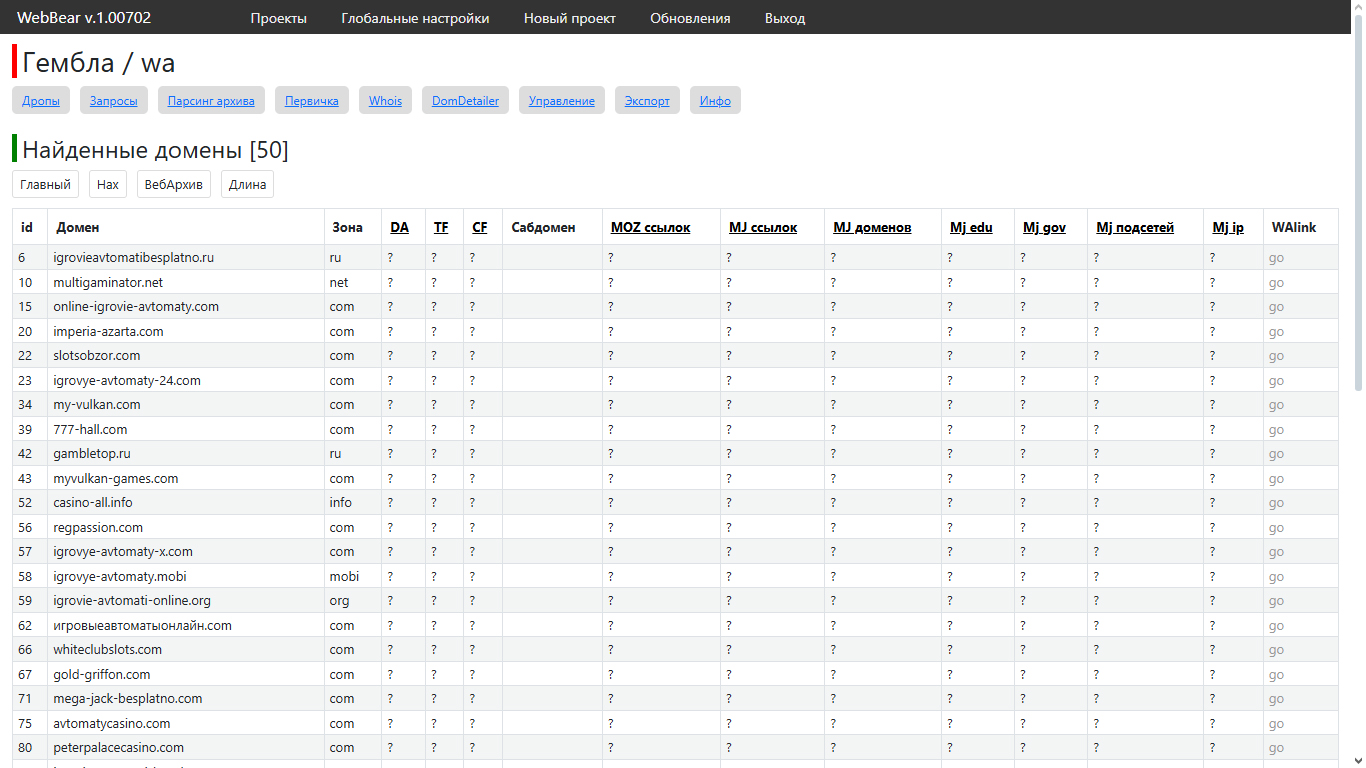
Task: Select the ВебАрхив filter button
Action: click(173, 185)
